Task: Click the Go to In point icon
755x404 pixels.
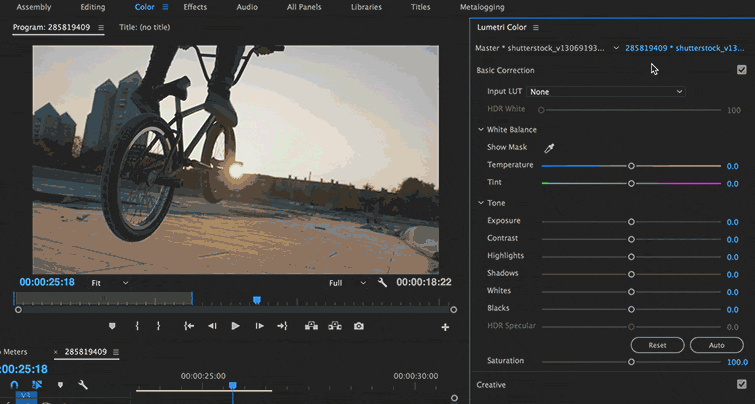Action: coord(188,326)
